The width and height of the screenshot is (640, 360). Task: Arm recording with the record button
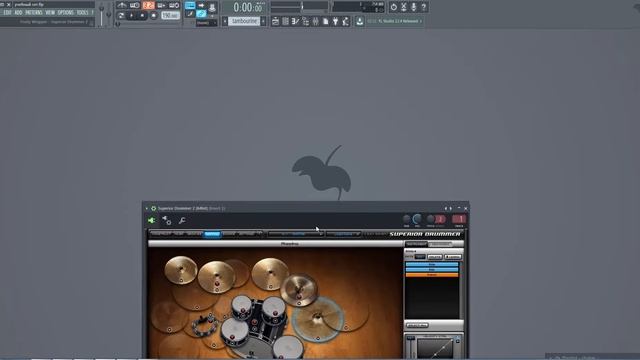[153, 16]
